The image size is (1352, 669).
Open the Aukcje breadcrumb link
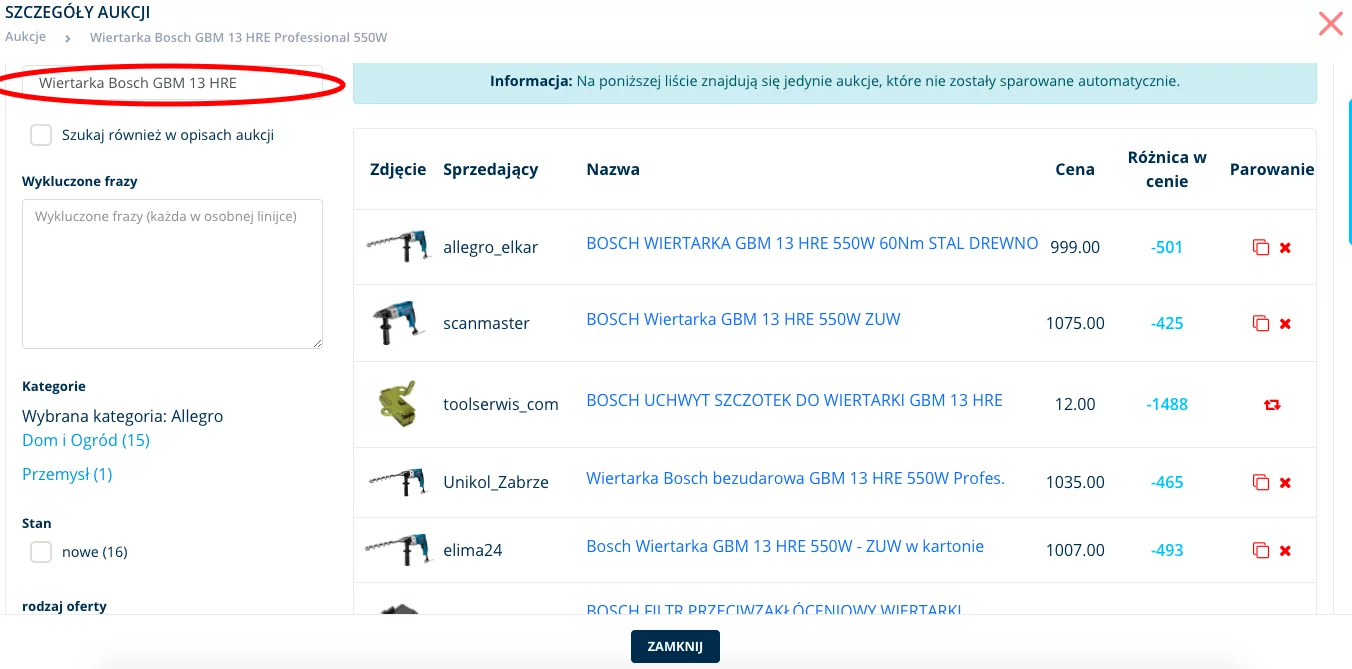pyautogui.click(x=26, y=37)
